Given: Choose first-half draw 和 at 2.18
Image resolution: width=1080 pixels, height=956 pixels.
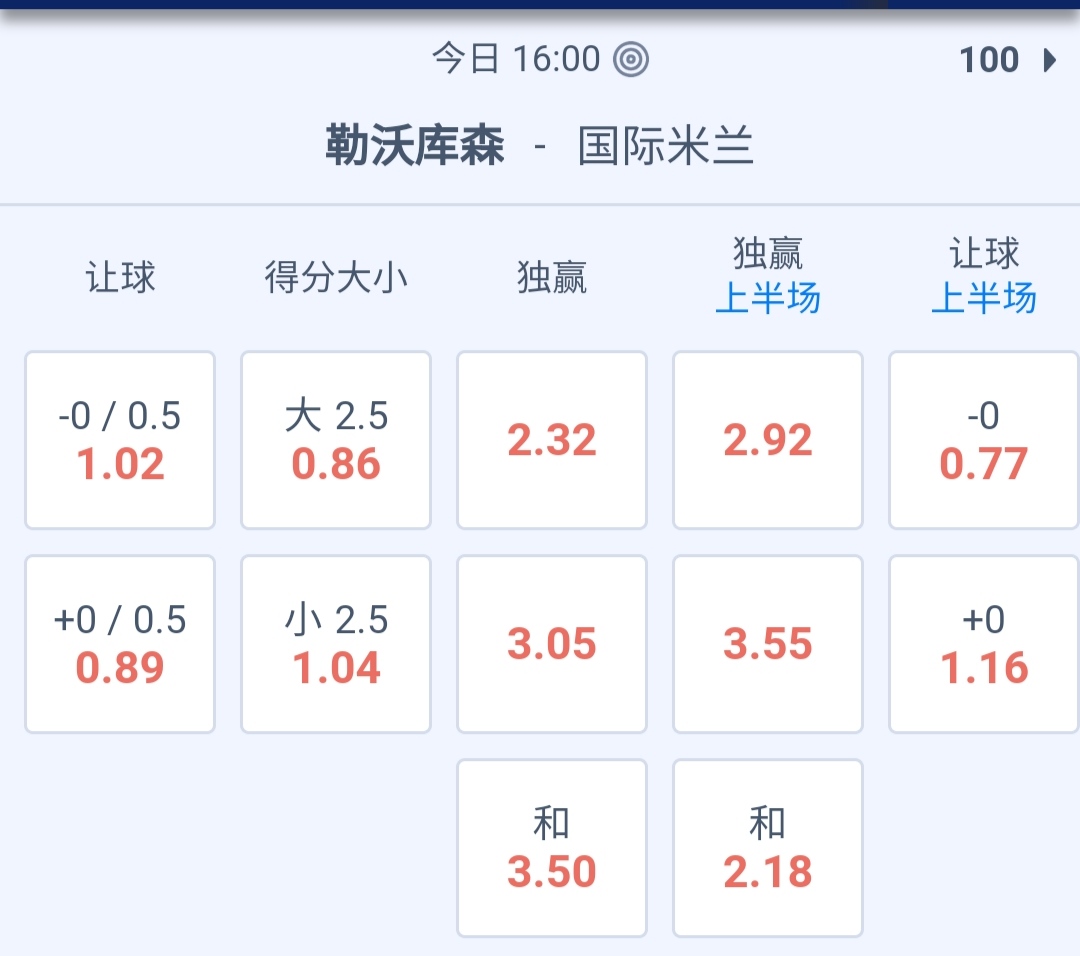Looking at the screenshot, I should 768,848.
